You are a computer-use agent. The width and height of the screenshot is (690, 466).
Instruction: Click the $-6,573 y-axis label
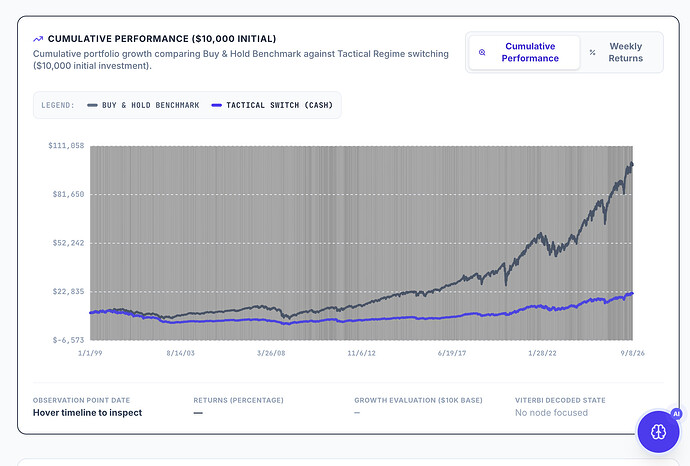tap(68, 340)
